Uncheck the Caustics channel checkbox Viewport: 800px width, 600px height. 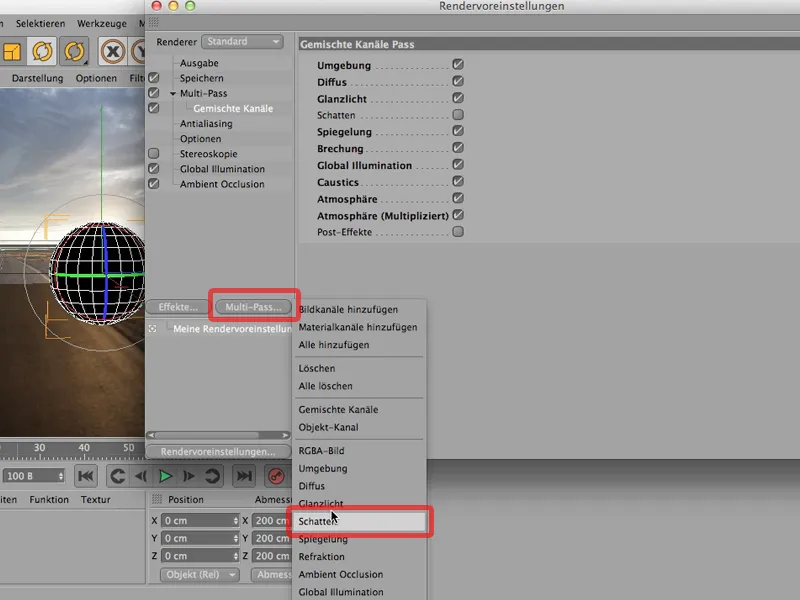point(458,181)
